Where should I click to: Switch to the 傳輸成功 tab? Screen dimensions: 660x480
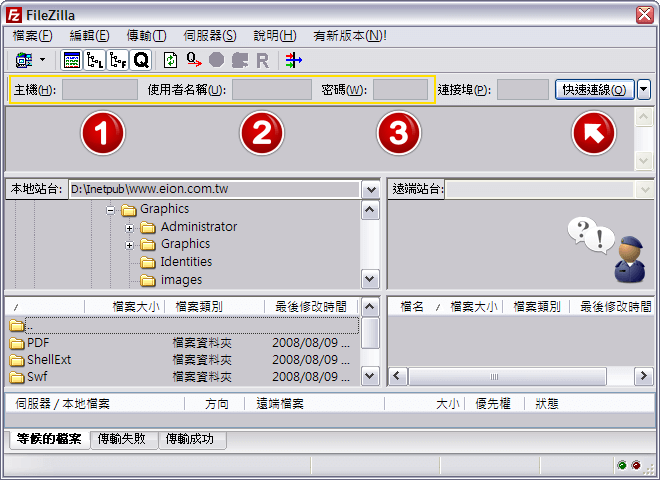tap(190, 439)
